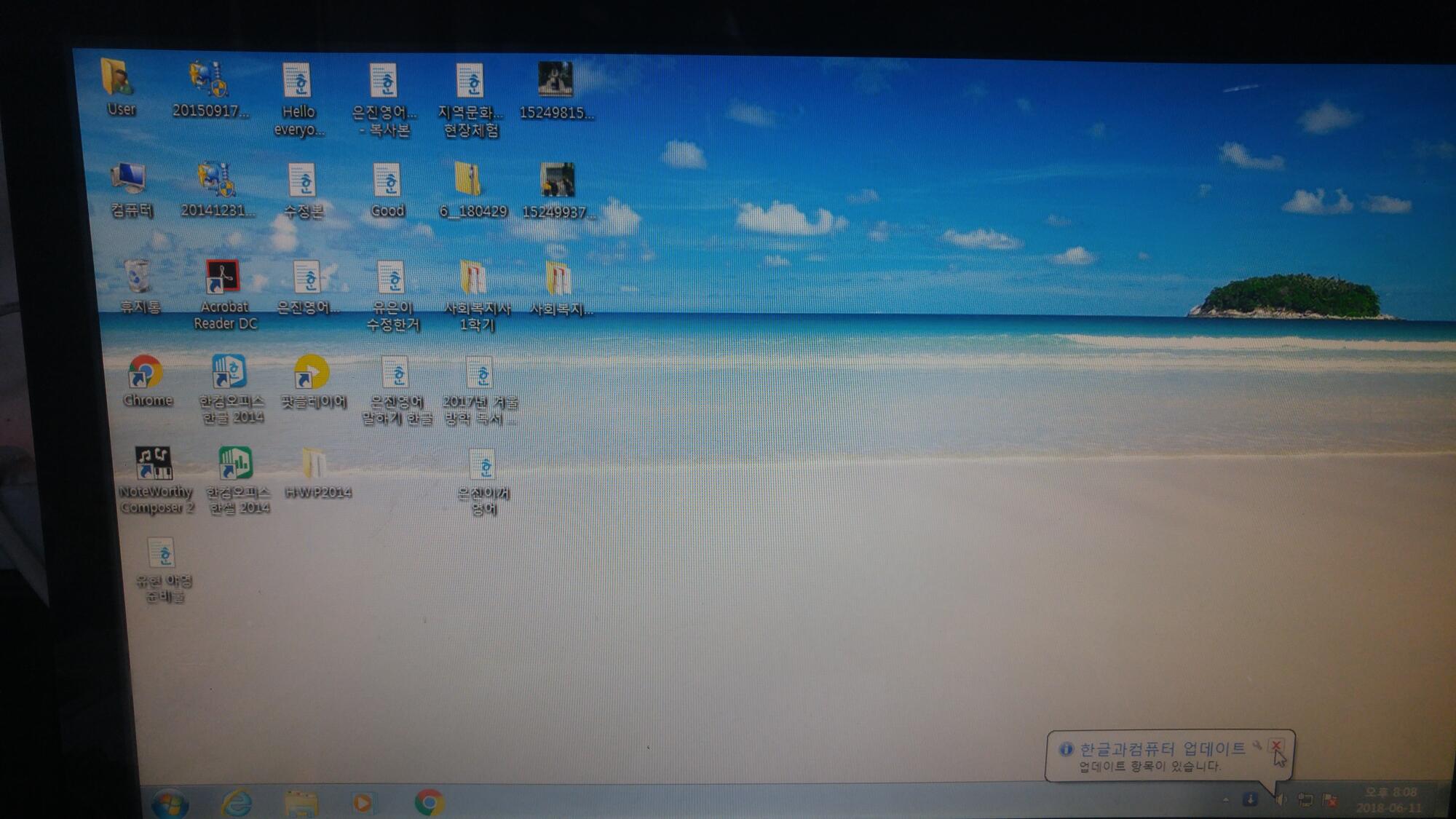Click the Windows Start button

point(170,803)
